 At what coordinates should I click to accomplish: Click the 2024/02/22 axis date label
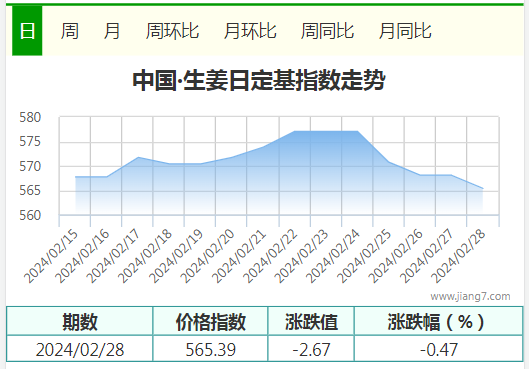pyautogui.click(x=270, y=257)
